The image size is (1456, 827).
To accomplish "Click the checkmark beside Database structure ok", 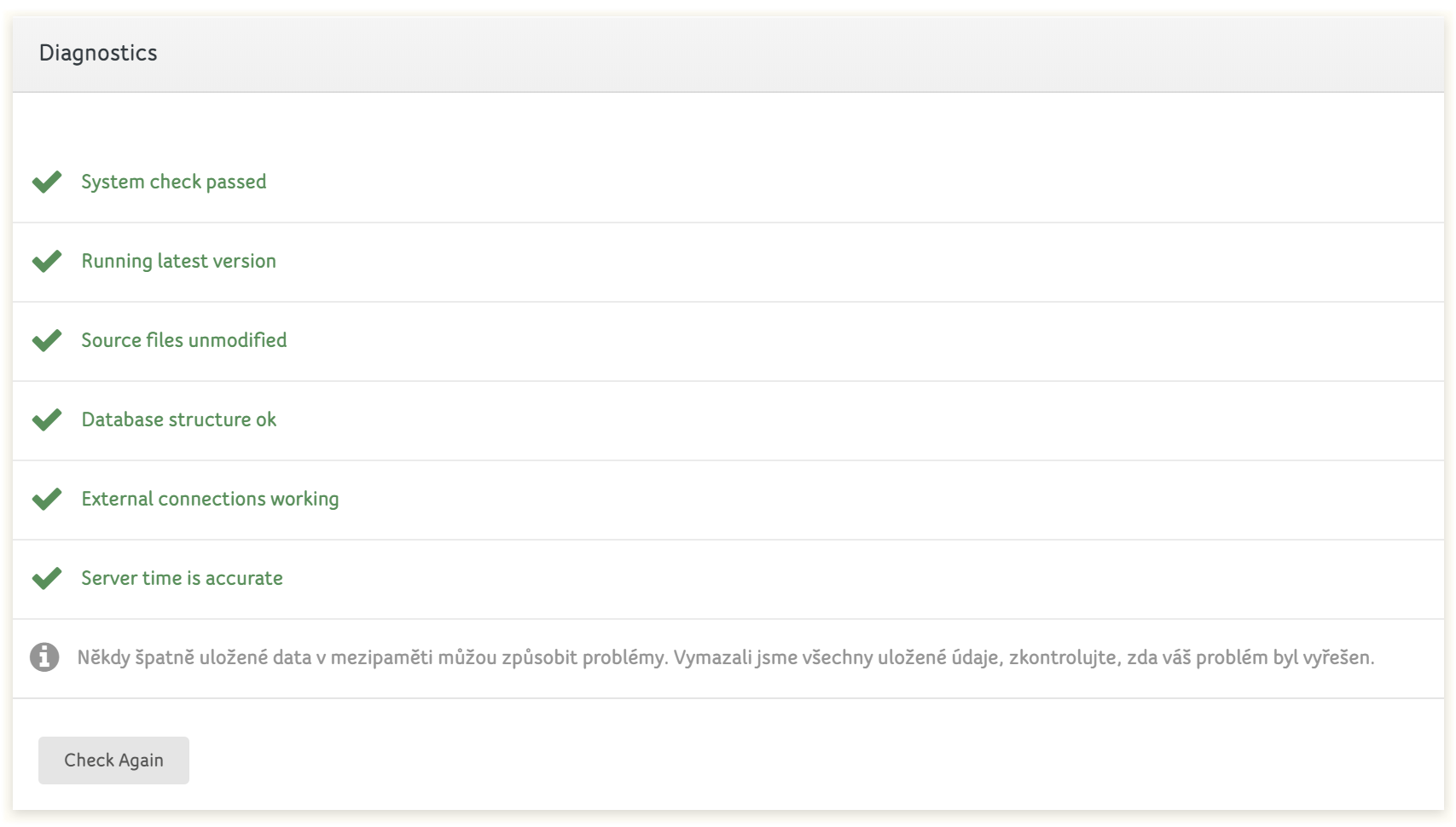I will point(47,419).
